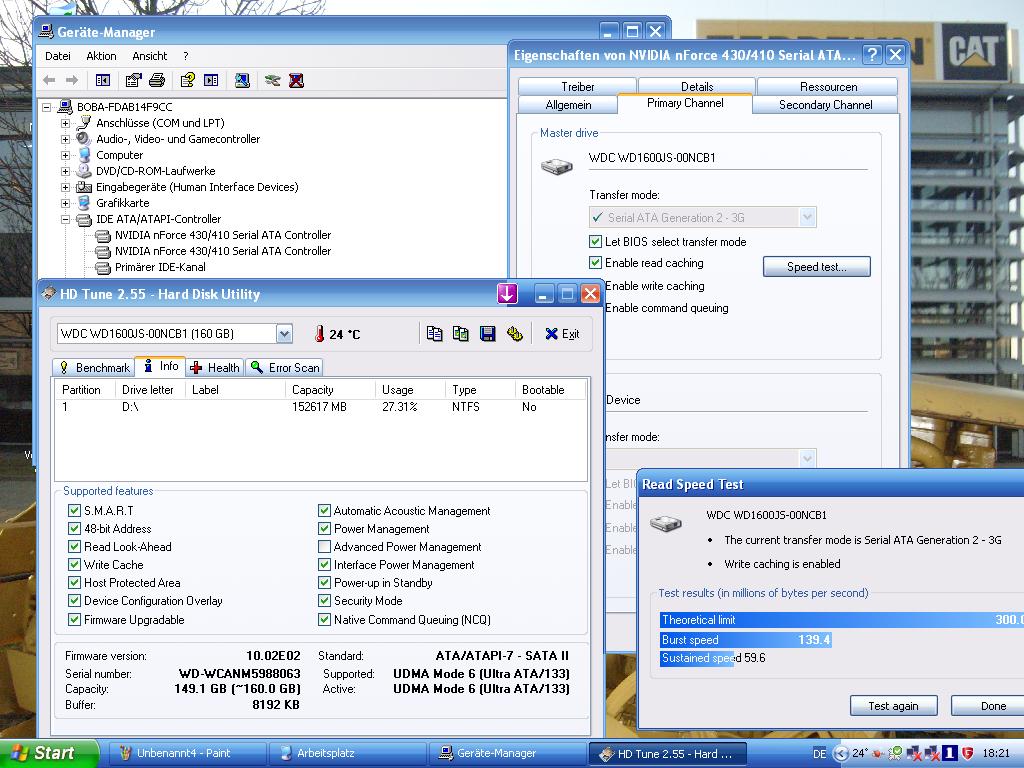
Task: Switch to Unbenannt4 - Paint taskbar button
Action: coord(186,754)
